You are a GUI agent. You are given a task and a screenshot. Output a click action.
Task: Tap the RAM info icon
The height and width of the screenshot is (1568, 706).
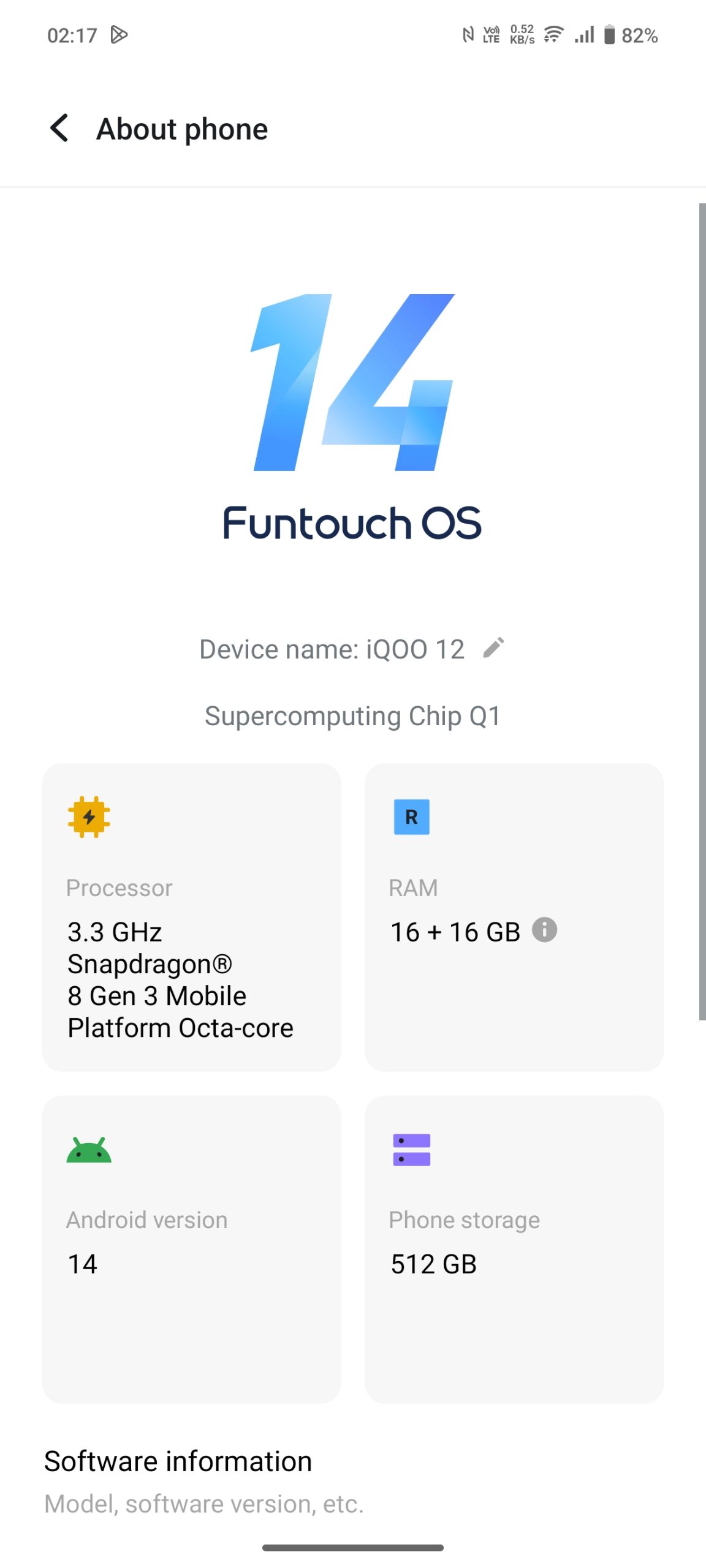(x=544, y=930)
